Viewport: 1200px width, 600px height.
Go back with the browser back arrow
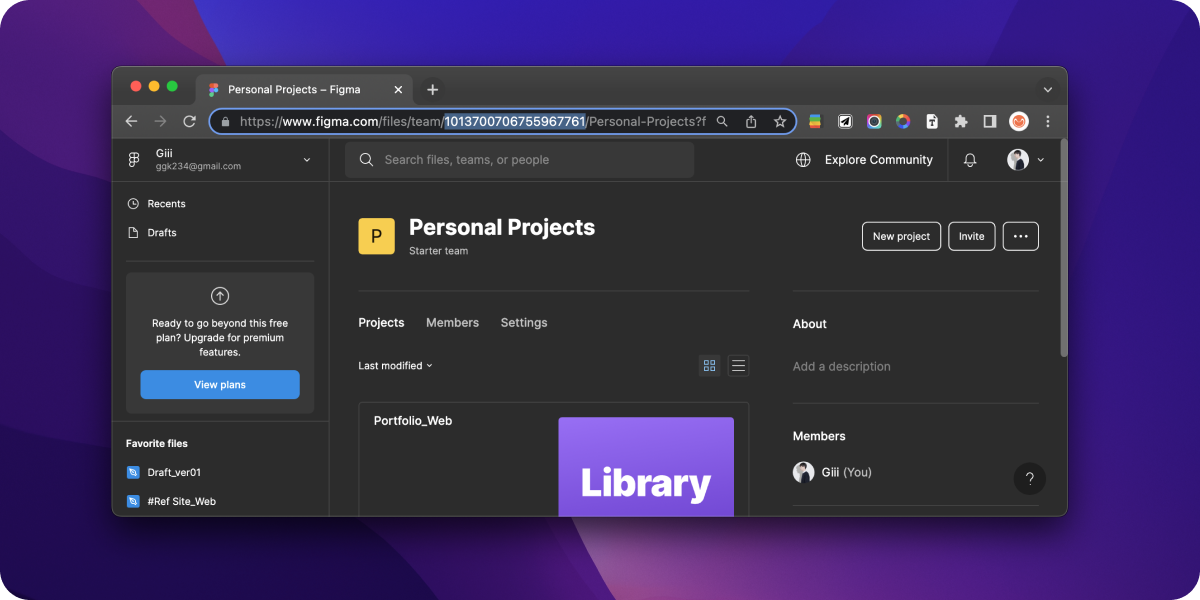point(132,121)
